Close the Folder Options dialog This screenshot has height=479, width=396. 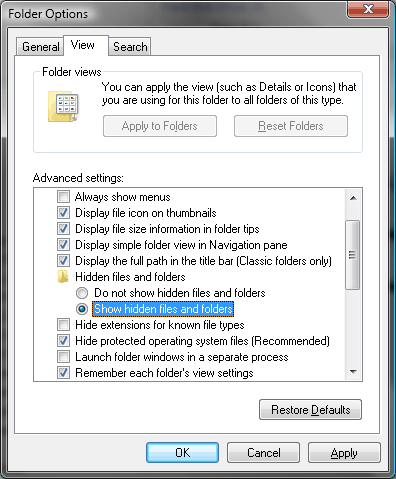[368, 9]
